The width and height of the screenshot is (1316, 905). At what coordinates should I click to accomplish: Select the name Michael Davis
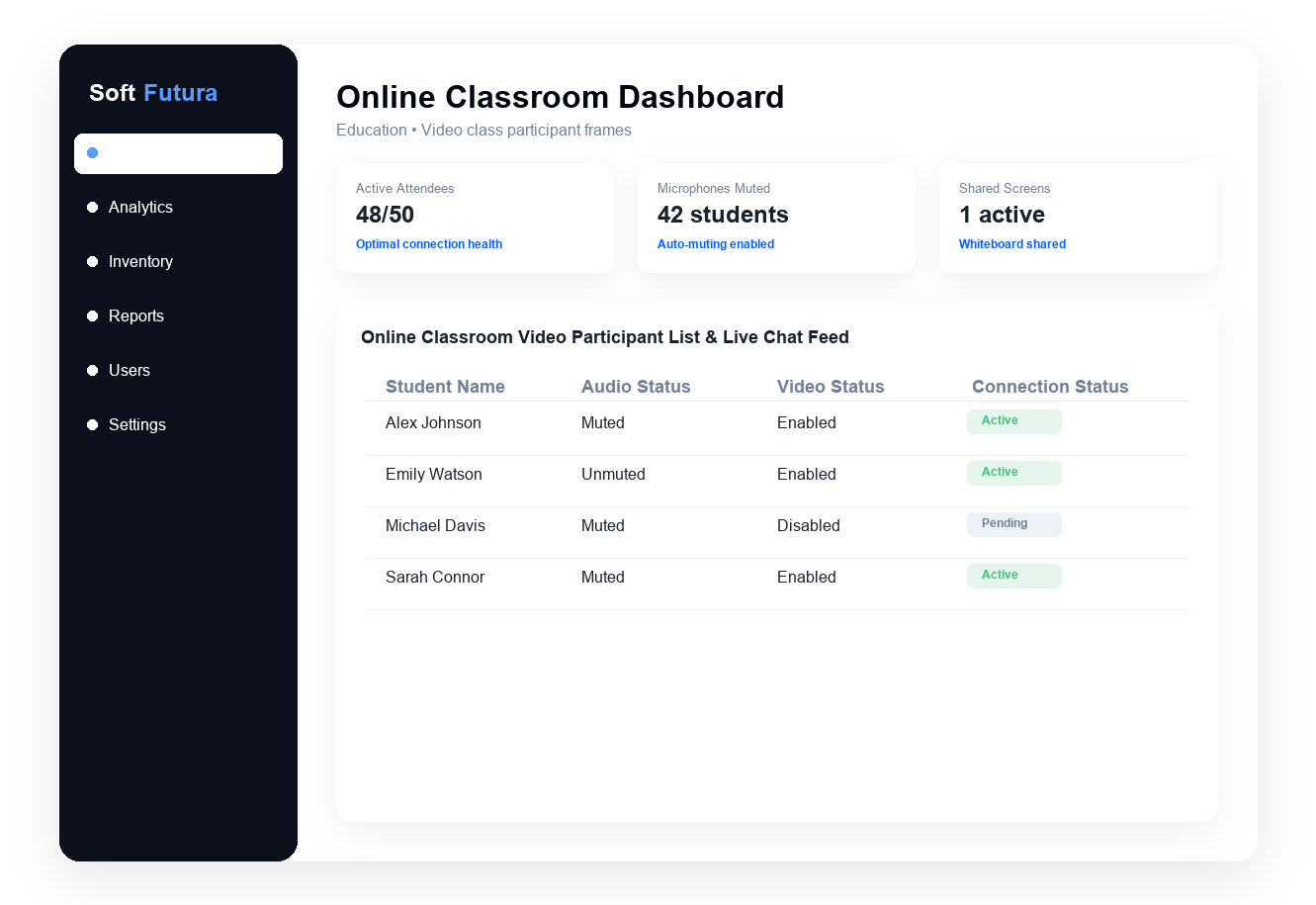435,525
